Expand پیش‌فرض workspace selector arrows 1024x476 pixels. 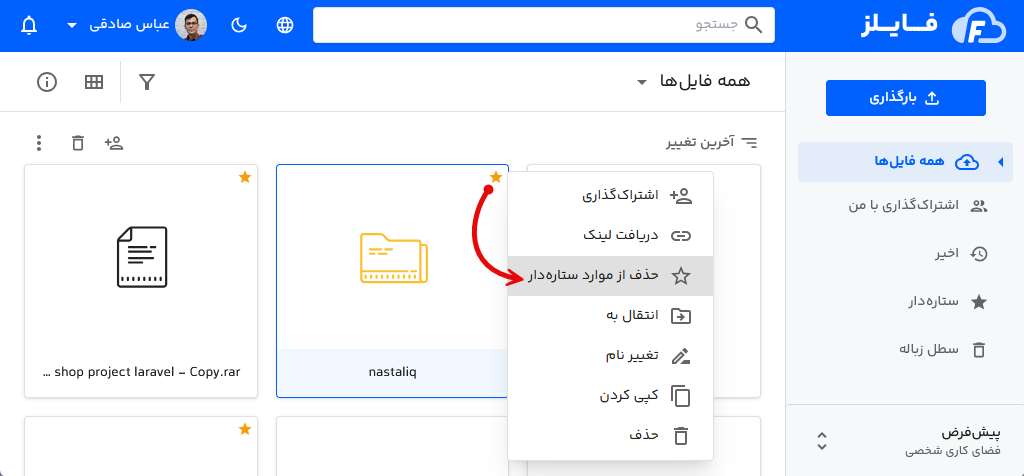click(x=822, y=441)
